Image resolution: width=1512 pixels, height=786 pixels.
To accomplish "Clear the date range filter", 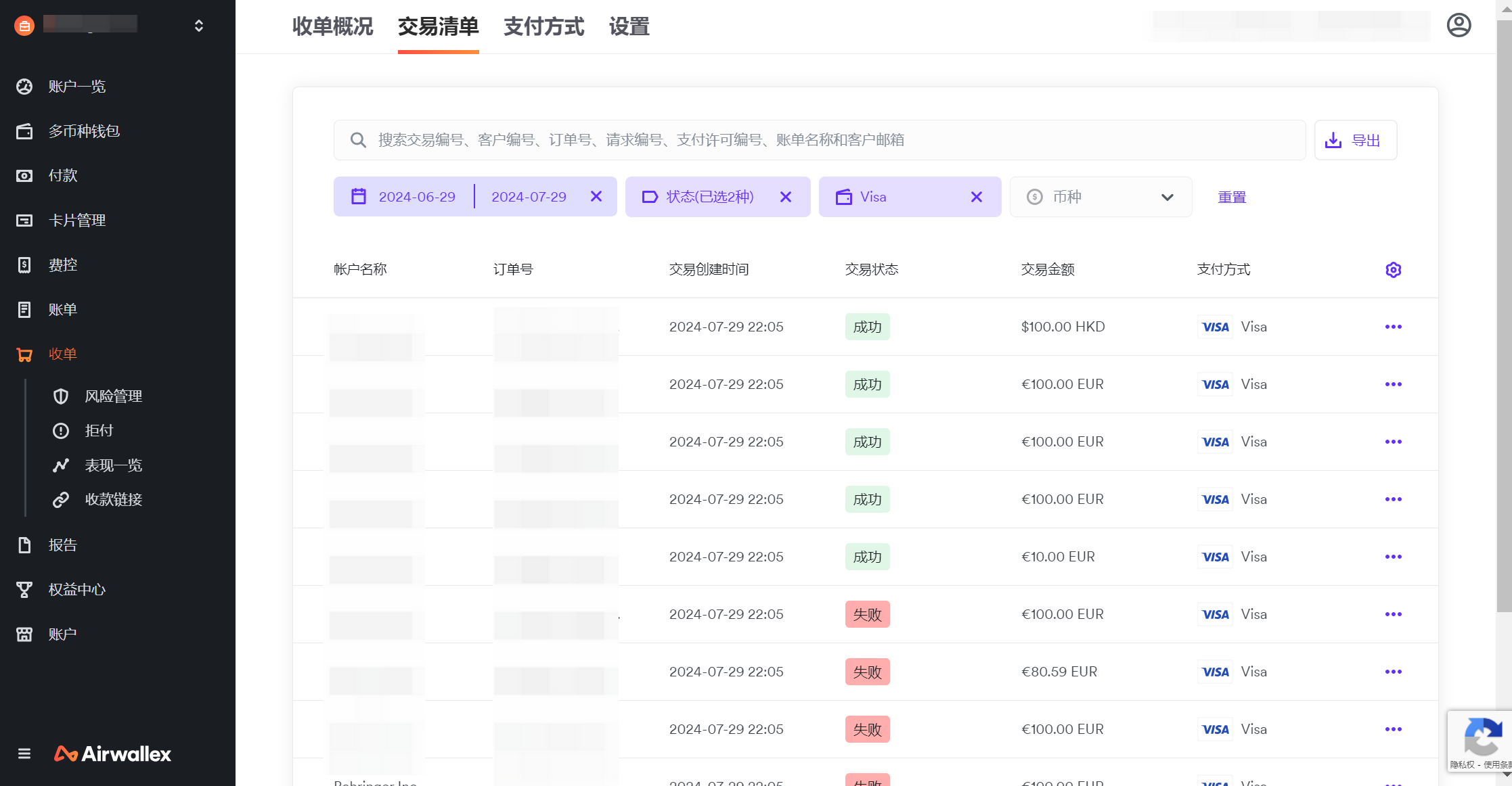I will pos(596,196).
